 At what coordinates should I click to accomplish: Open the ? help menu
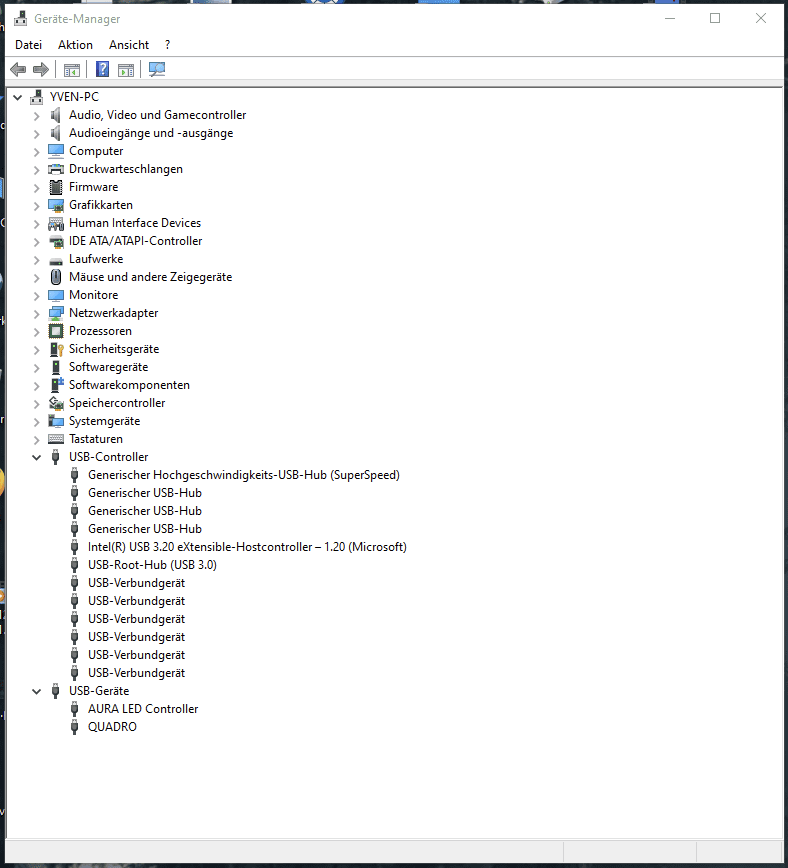pyautogui.click(x=167, y=45)
